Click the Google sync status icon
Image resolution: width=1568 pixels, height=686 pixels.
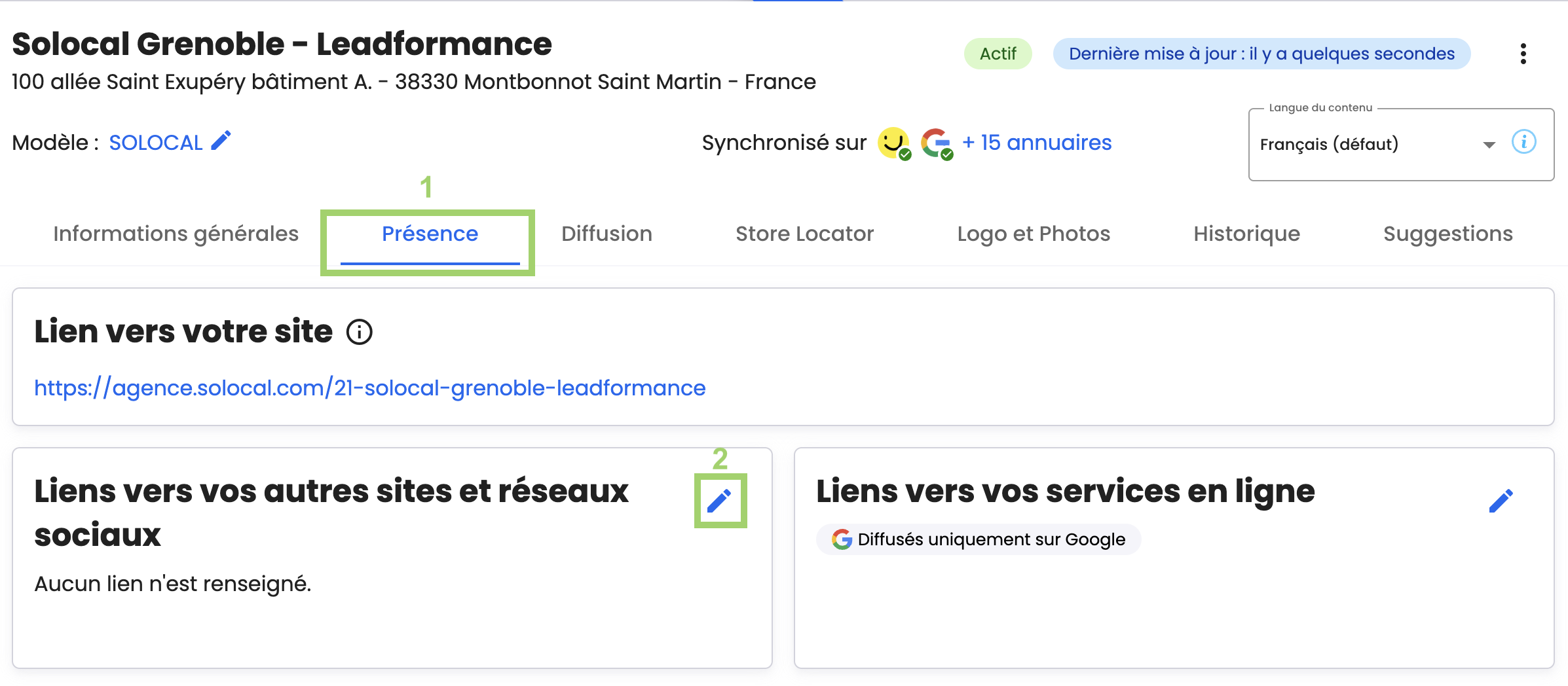(936, 142)
